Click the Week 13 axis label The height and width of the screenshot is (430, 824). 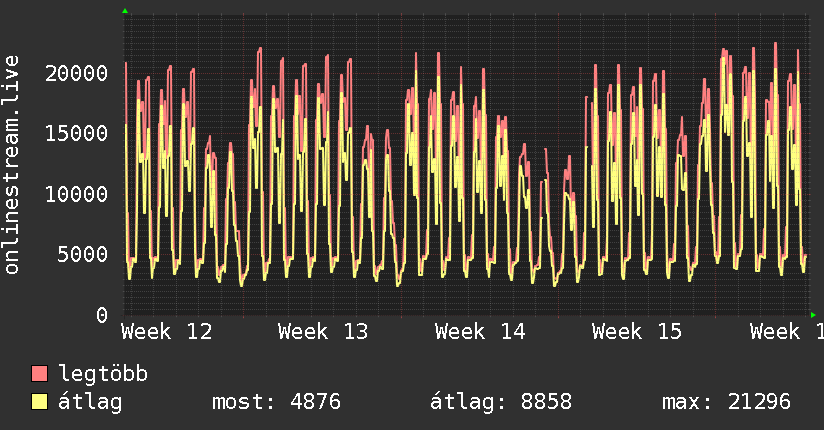(x=323, y=332)
